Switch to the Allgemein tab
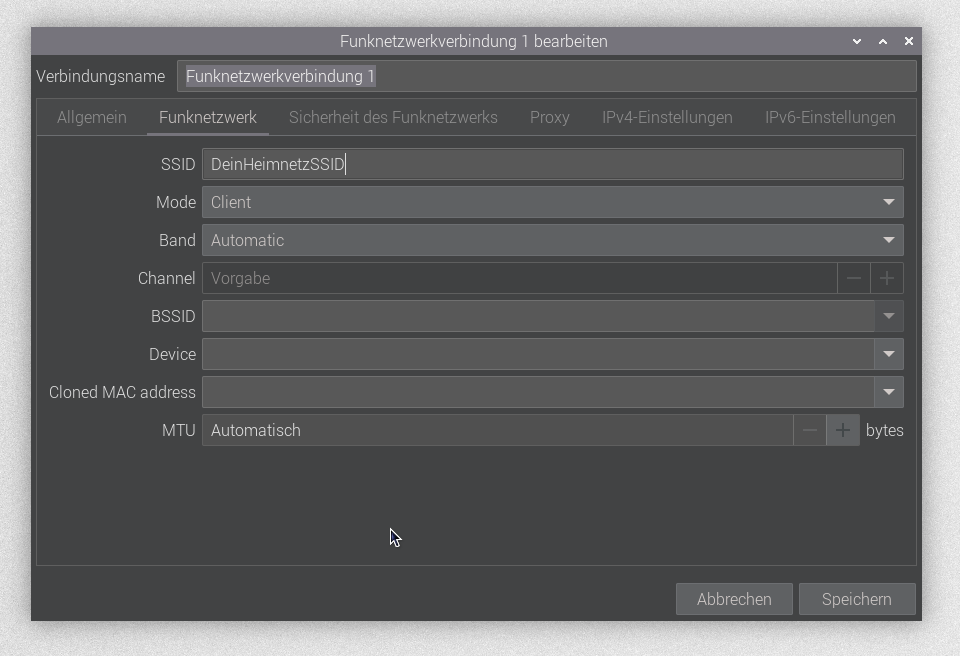This screenshot has height=656, width=960. point(91,117)
